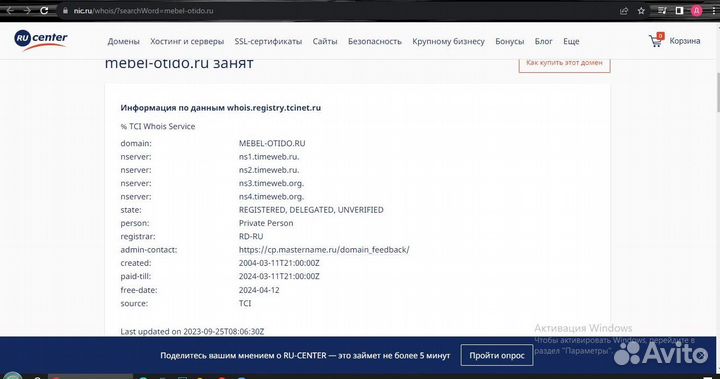Reload the page with the refresh icon

click(44, 11)
